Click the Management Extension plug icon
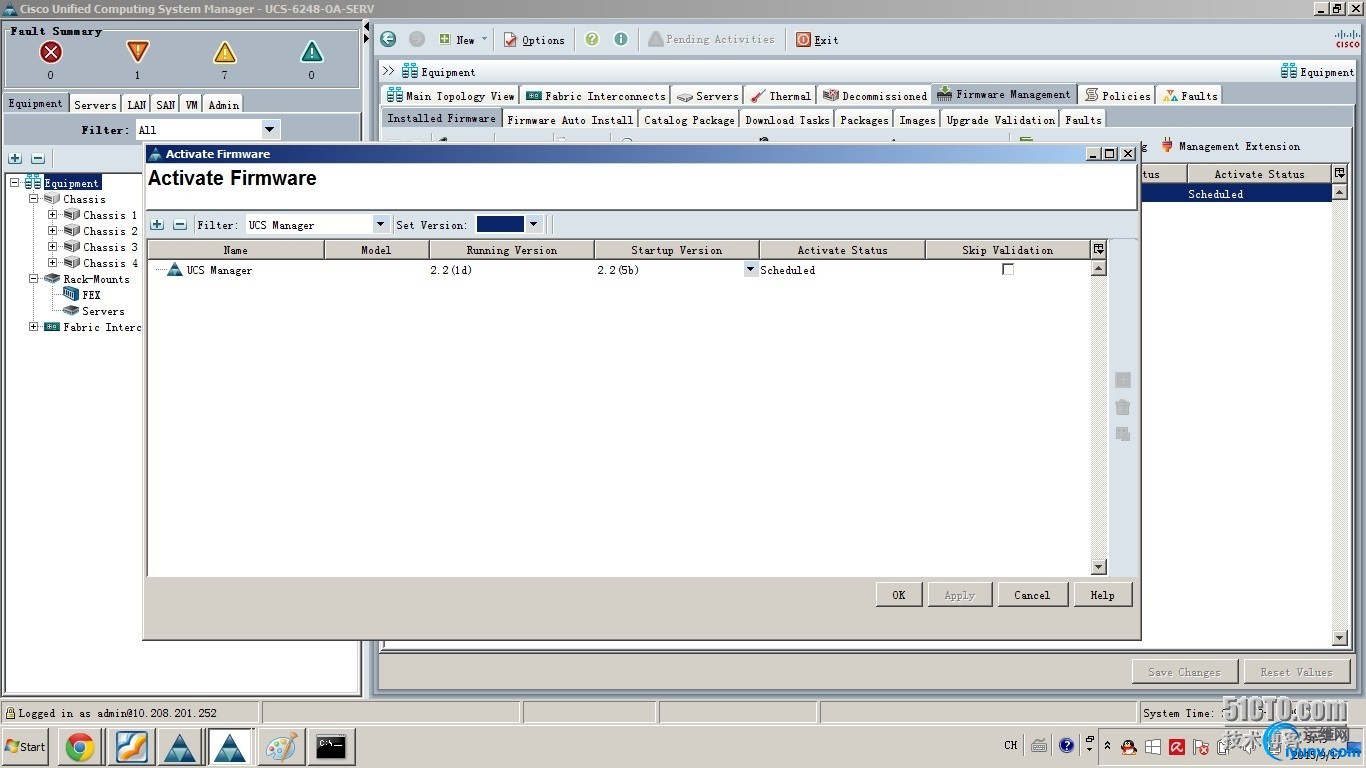The height and width of the screenshot is (768, 1366). click(1166, 146)
